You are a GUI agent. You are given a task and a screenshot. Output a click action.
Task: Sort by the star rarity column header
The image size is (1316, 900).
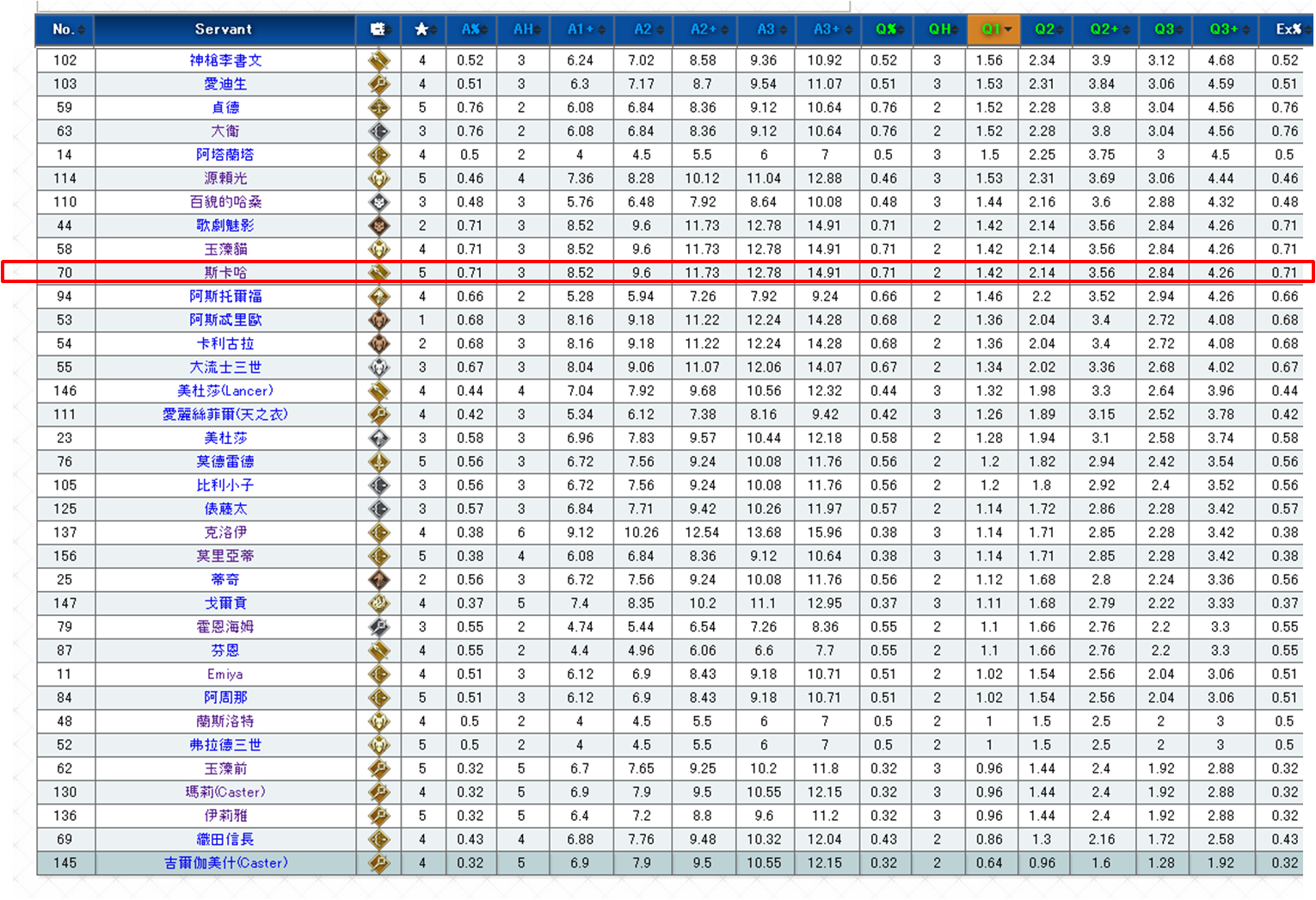point(423,29)
